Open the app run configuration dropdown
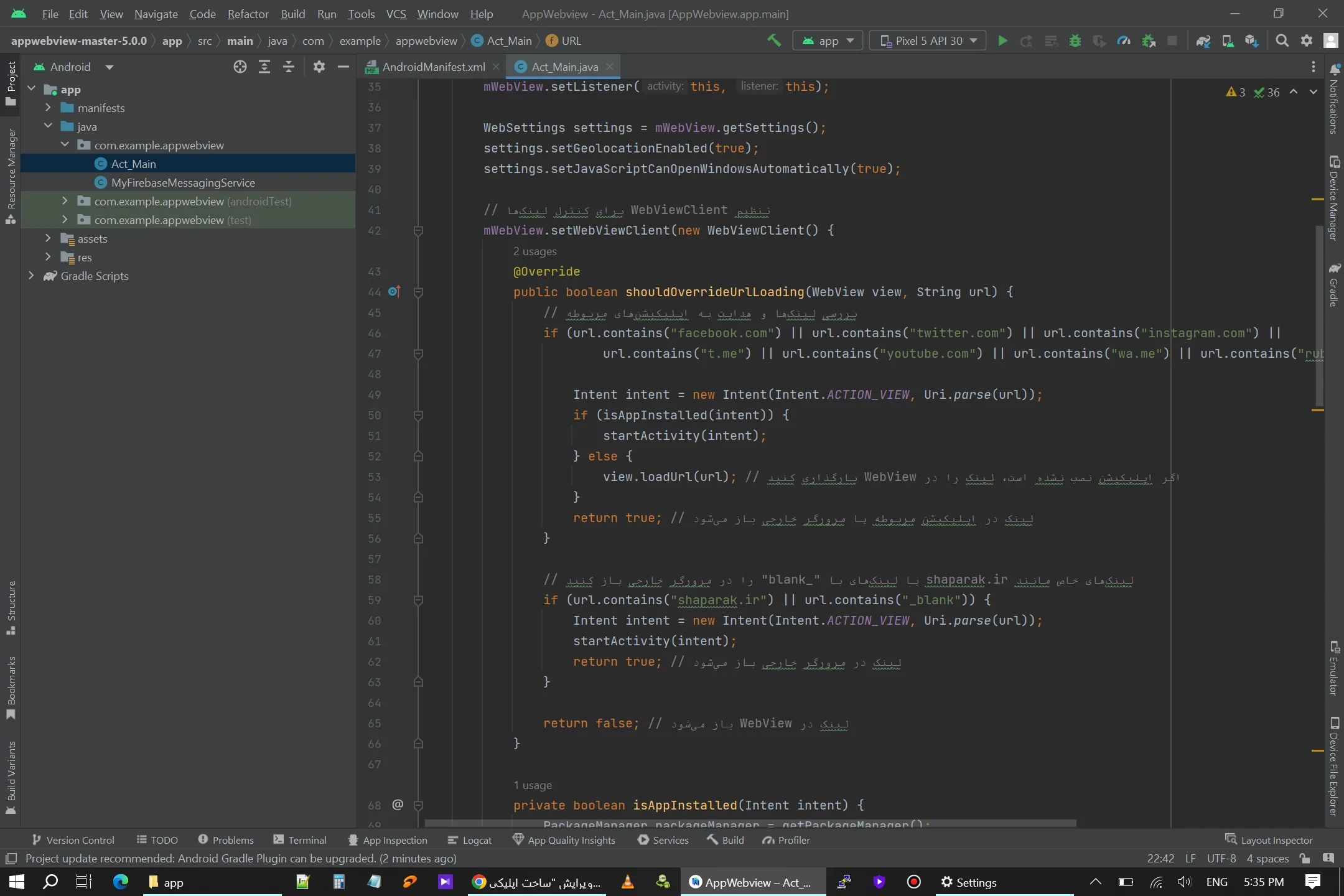 point(828,41)
